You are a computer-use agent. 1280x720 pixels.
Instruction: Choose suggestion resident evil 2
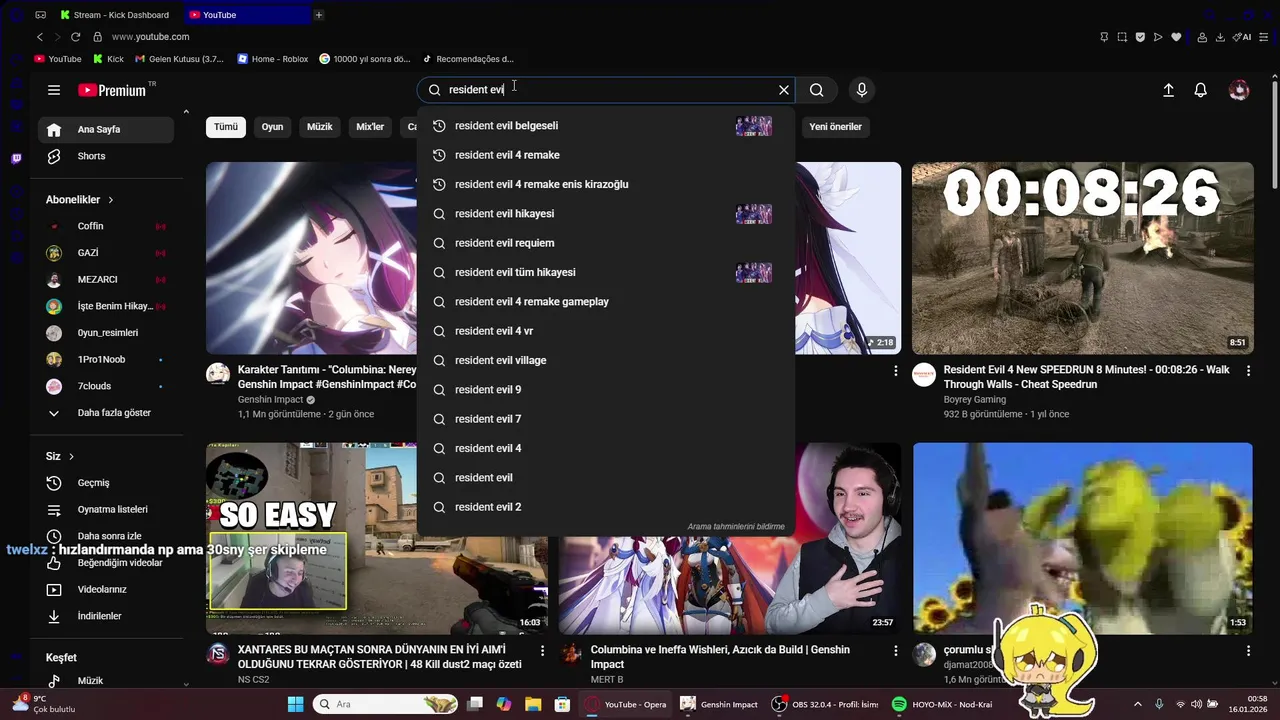[606, 507]
